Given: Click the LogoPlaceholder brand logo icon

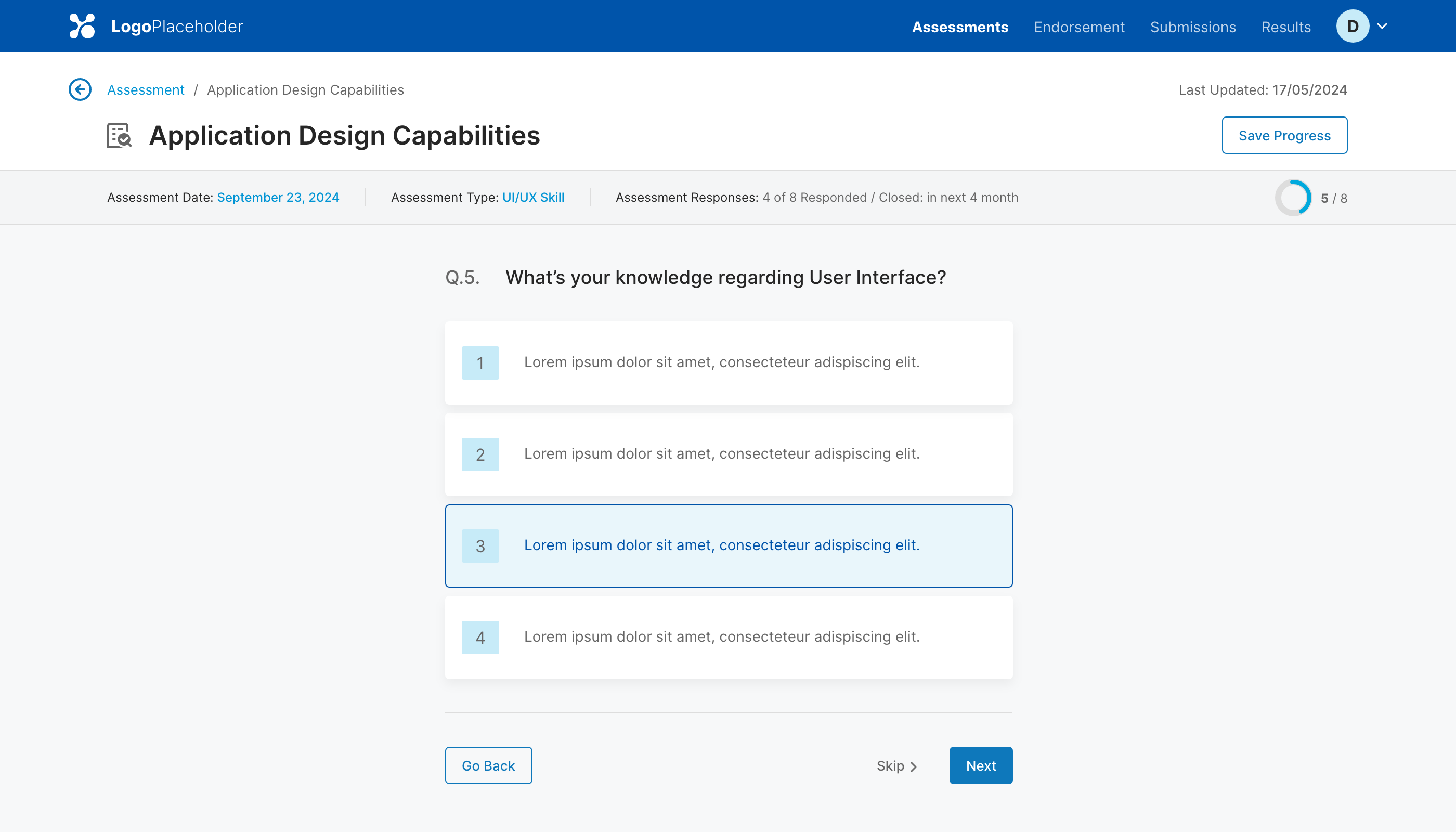Looking at the screenshot, I should (82, 27).
